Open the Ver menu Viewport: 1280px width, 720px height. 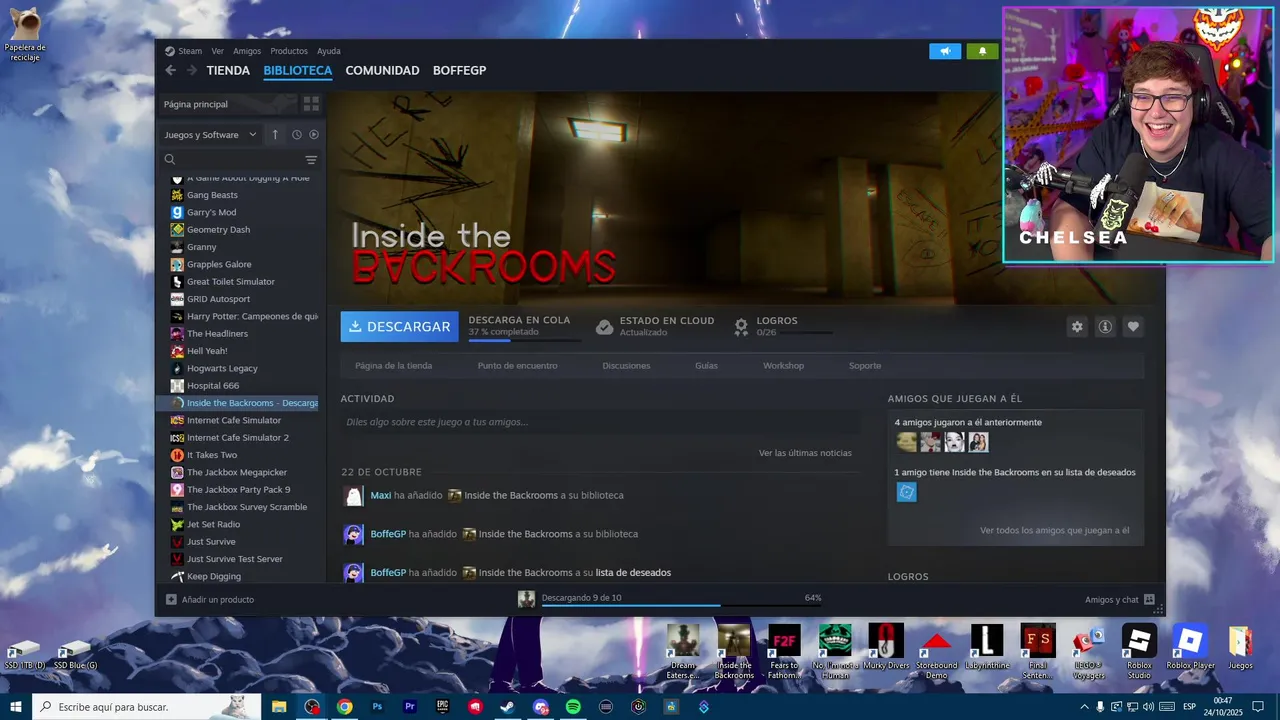tap(217, 51)
